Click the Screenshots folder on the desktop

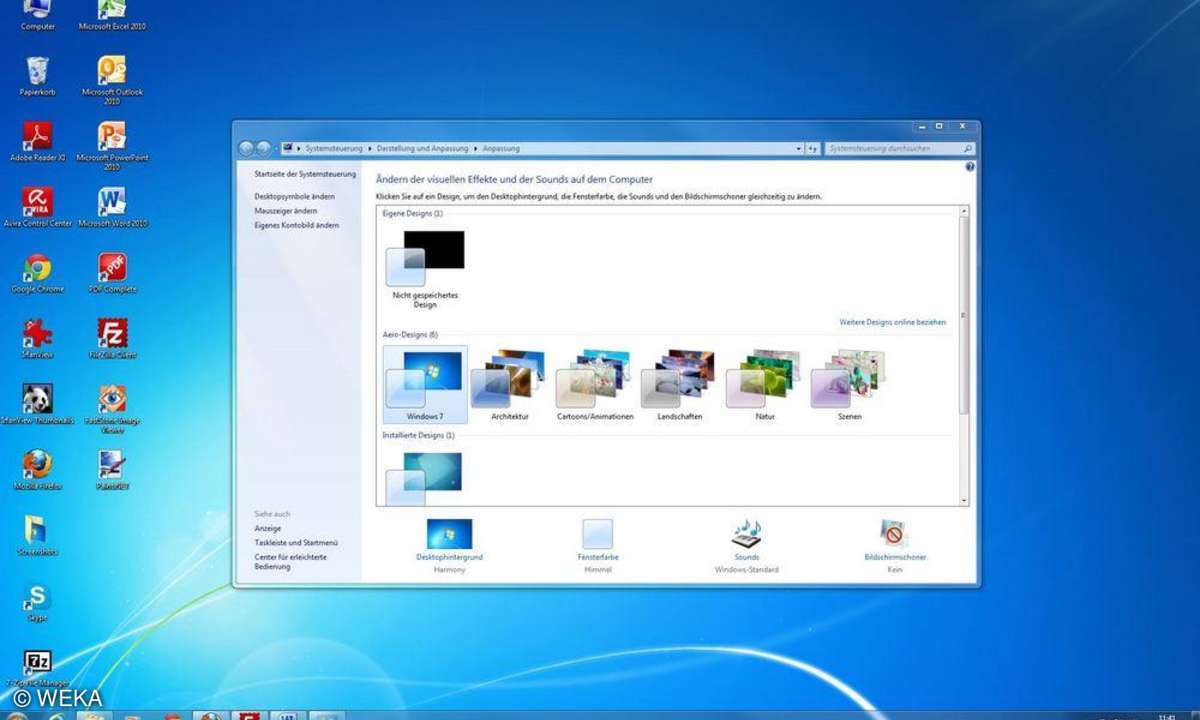coord(37,536)
